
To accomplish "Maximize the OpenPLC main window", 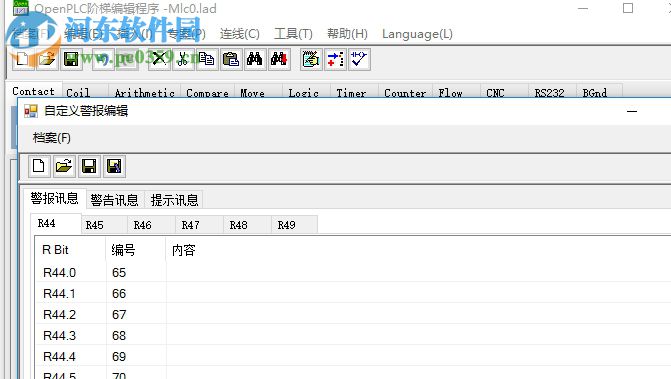I will point(628,8).
